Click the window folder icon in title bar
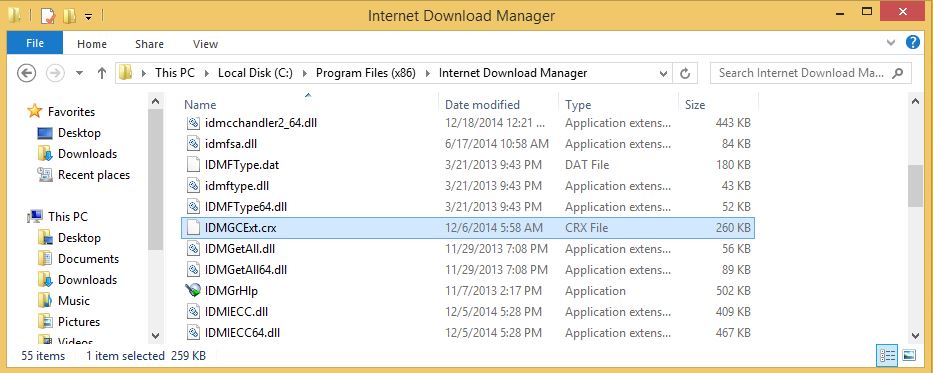The width and height of the screenshot is (933, 373). [15, 15]
